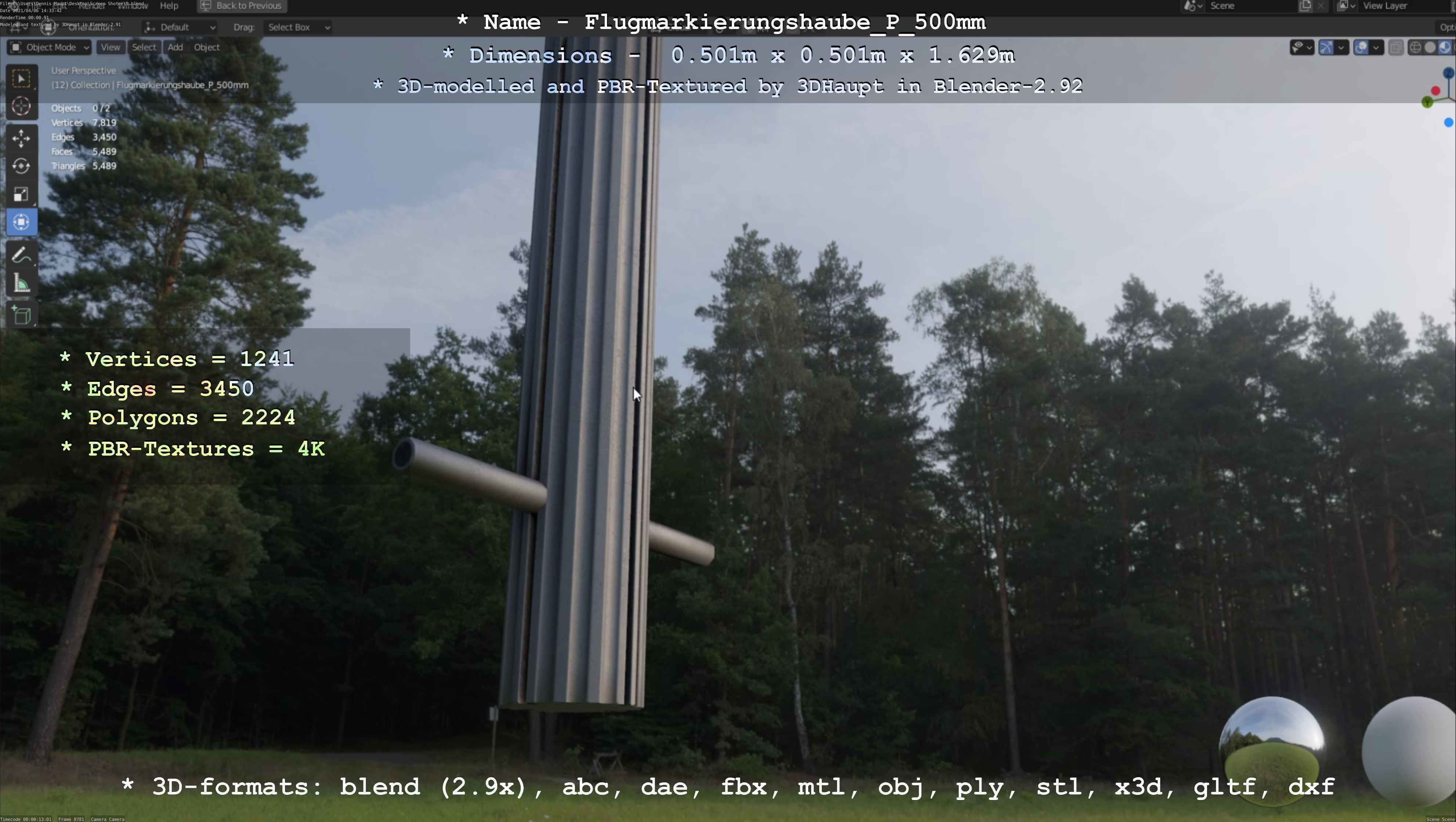Activate the Scale tool
1456x822 pixels.
click(21, 194)
